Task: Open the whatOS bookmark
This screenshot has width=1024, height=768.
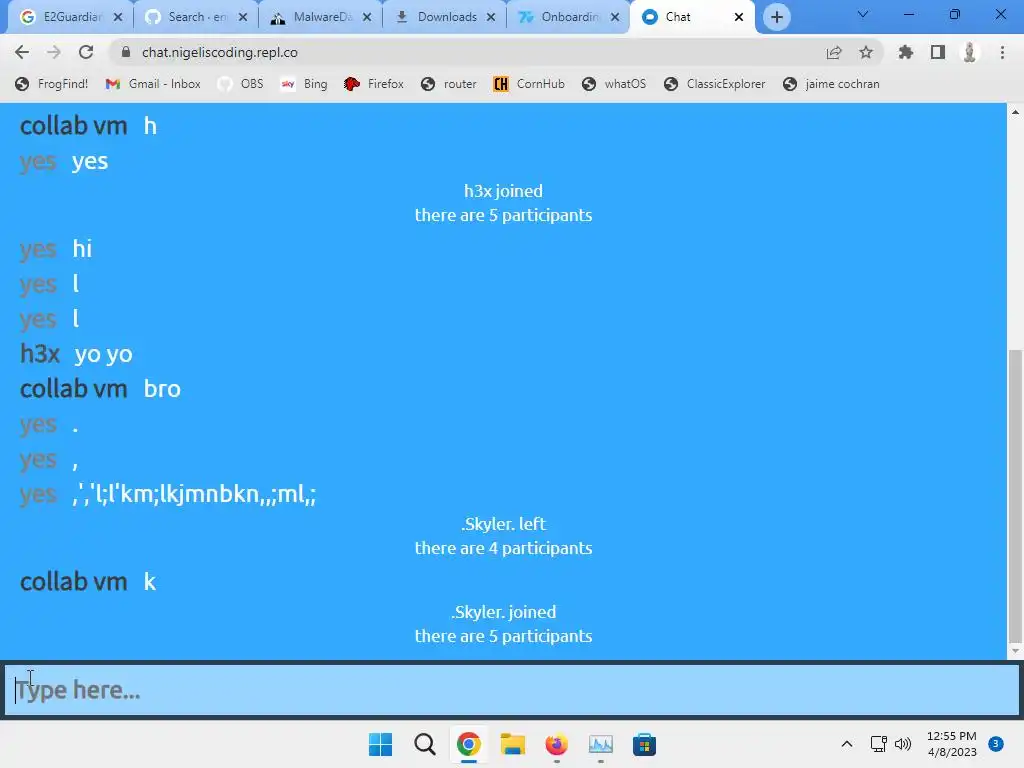Action: click(x=615, y=84)
